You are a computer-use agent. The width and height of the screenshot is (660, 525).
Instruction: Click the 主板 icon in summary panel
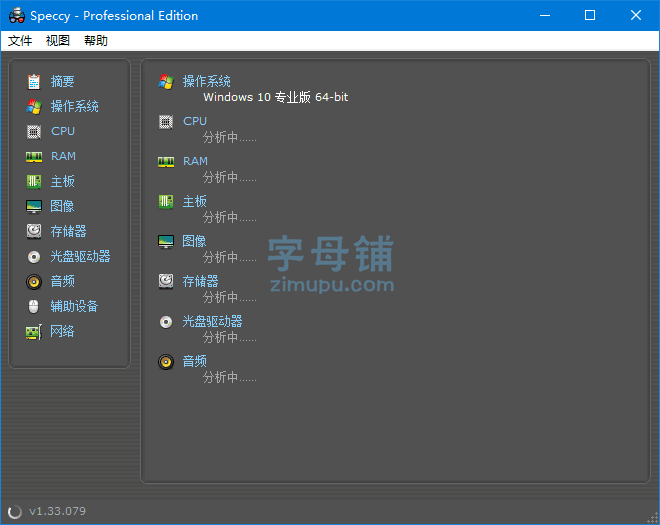pyautogui.click(x=166, y=202)
